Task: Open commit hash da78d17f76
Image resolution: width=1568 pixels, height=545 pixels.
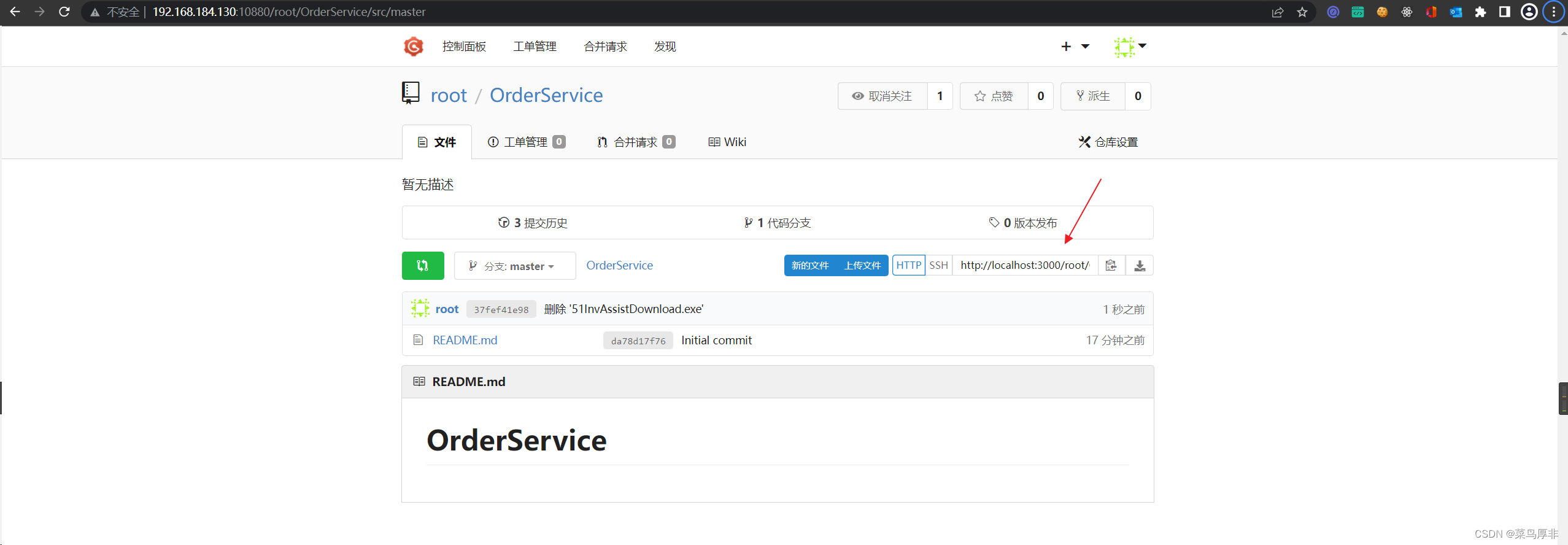Action: coord(638,341)
